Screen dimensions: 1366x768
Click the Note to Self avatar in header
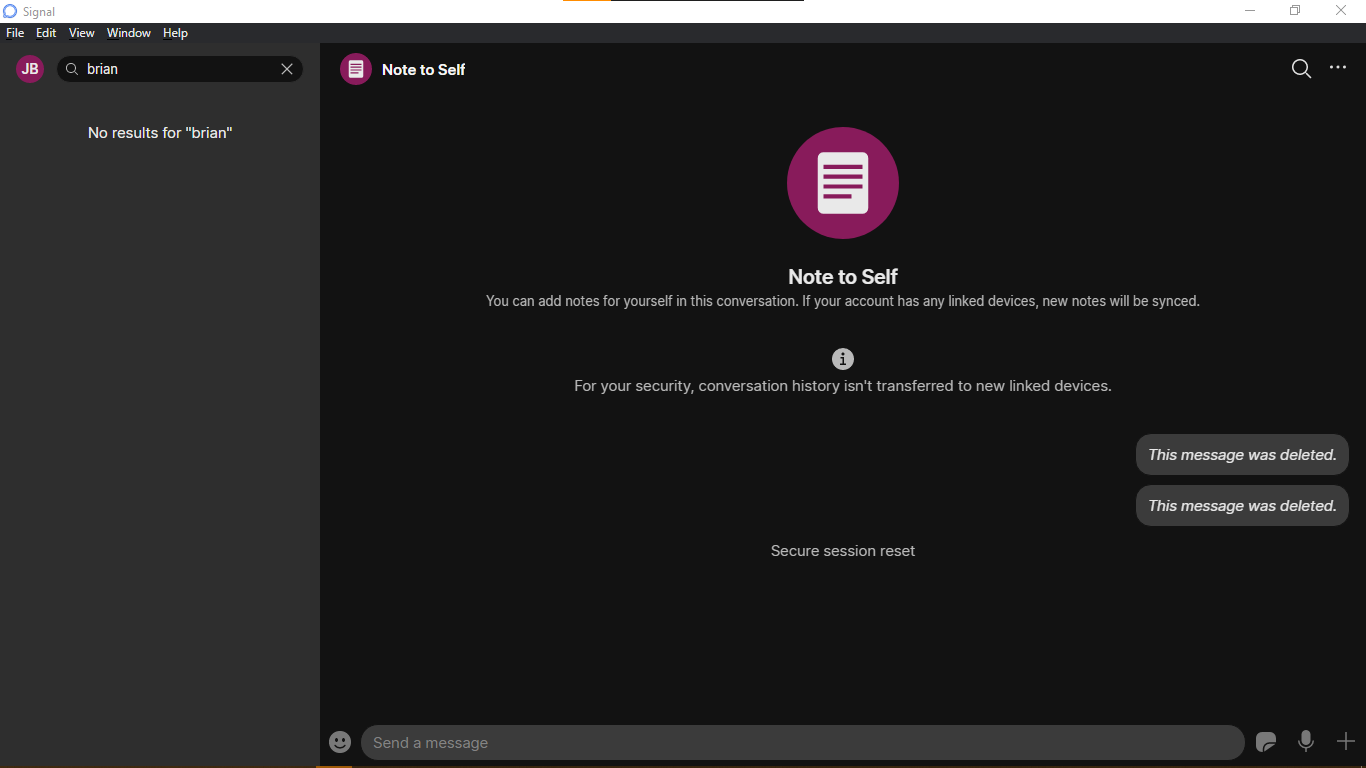[355, 68]
